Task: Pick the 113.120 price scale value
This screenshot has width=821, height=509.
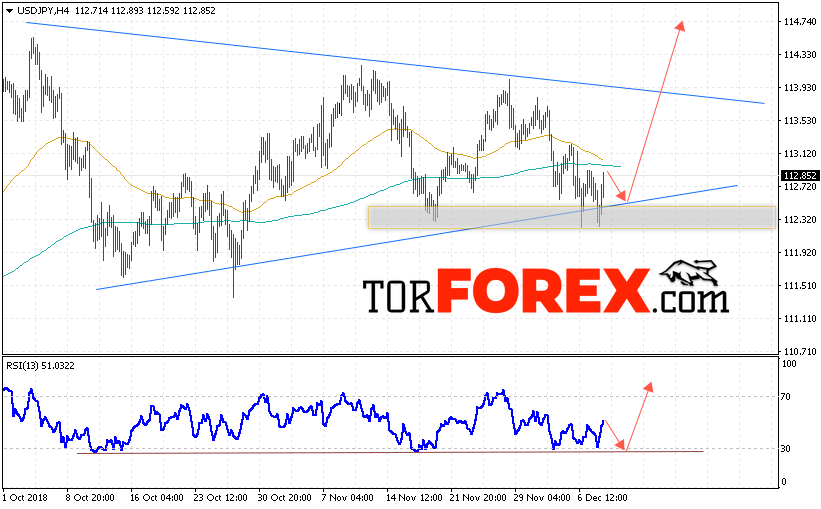Action: point(800,153)
